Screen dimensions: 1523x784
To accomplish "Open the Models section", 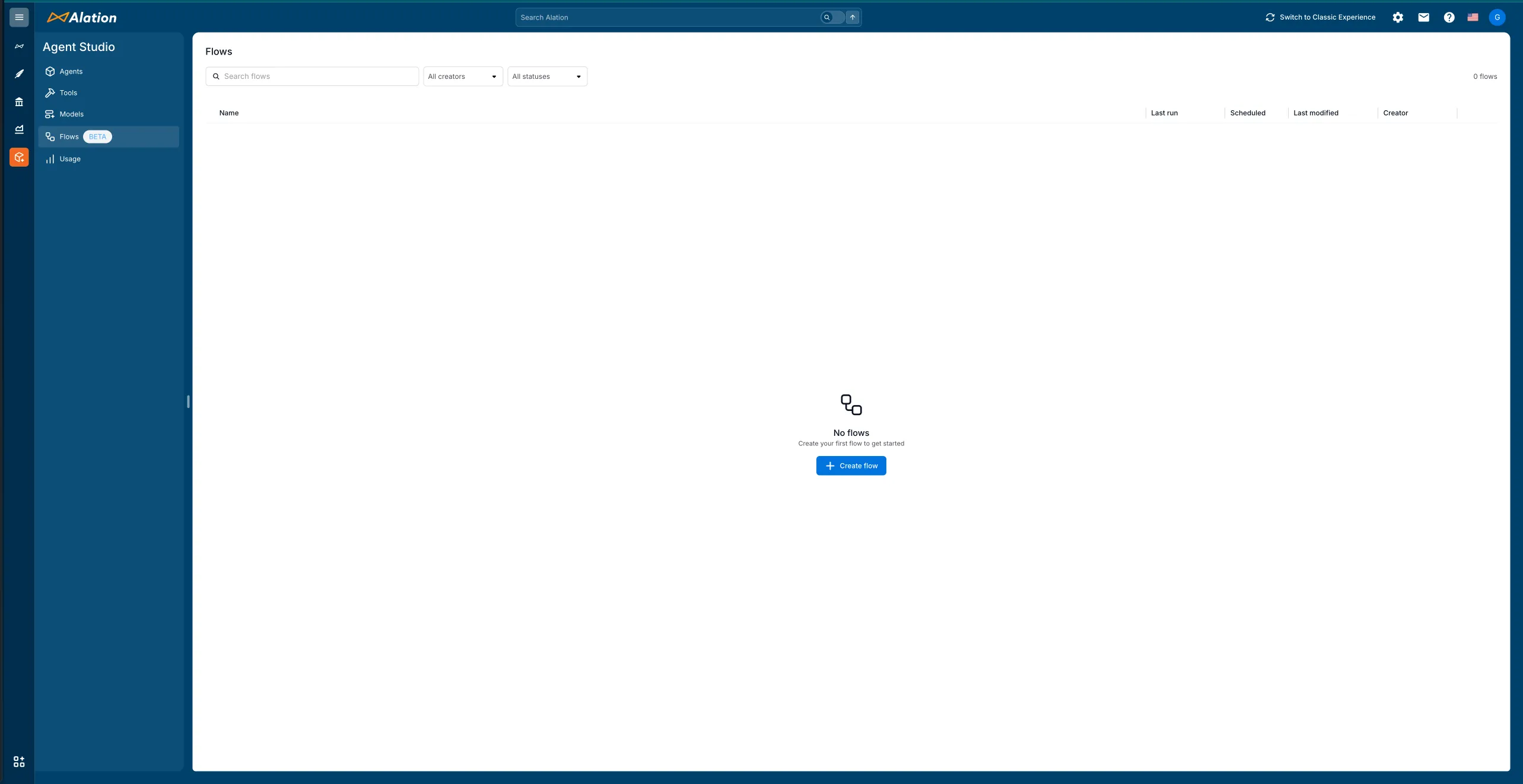I will coord(72,114).
